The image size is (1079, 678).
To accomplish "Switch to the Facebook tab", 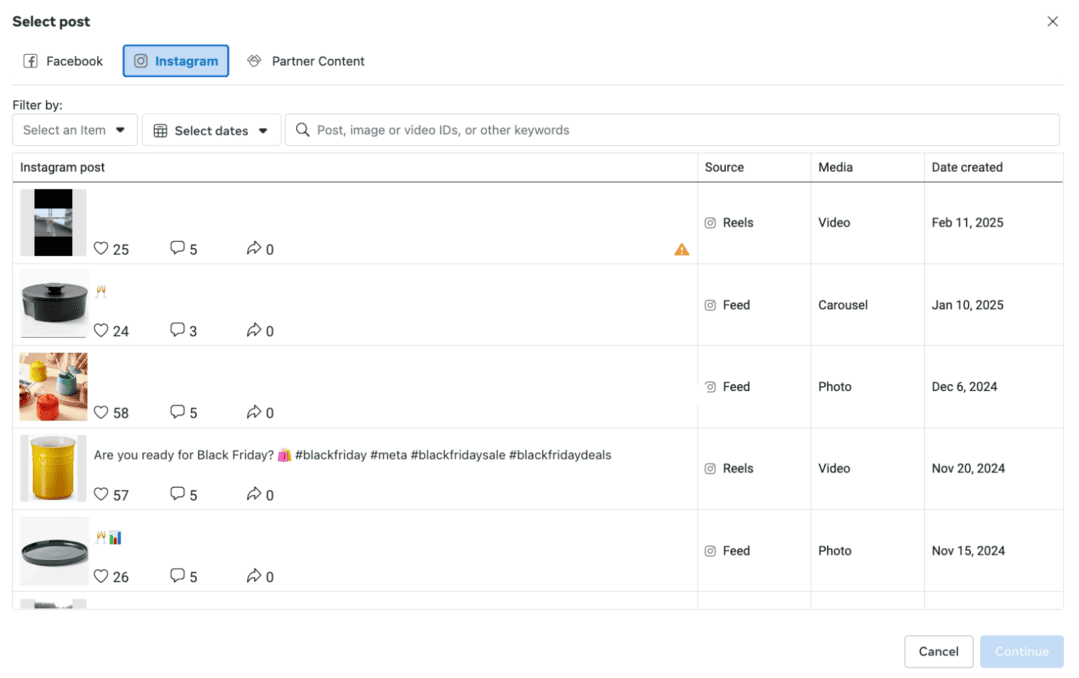I will [63, 61].
